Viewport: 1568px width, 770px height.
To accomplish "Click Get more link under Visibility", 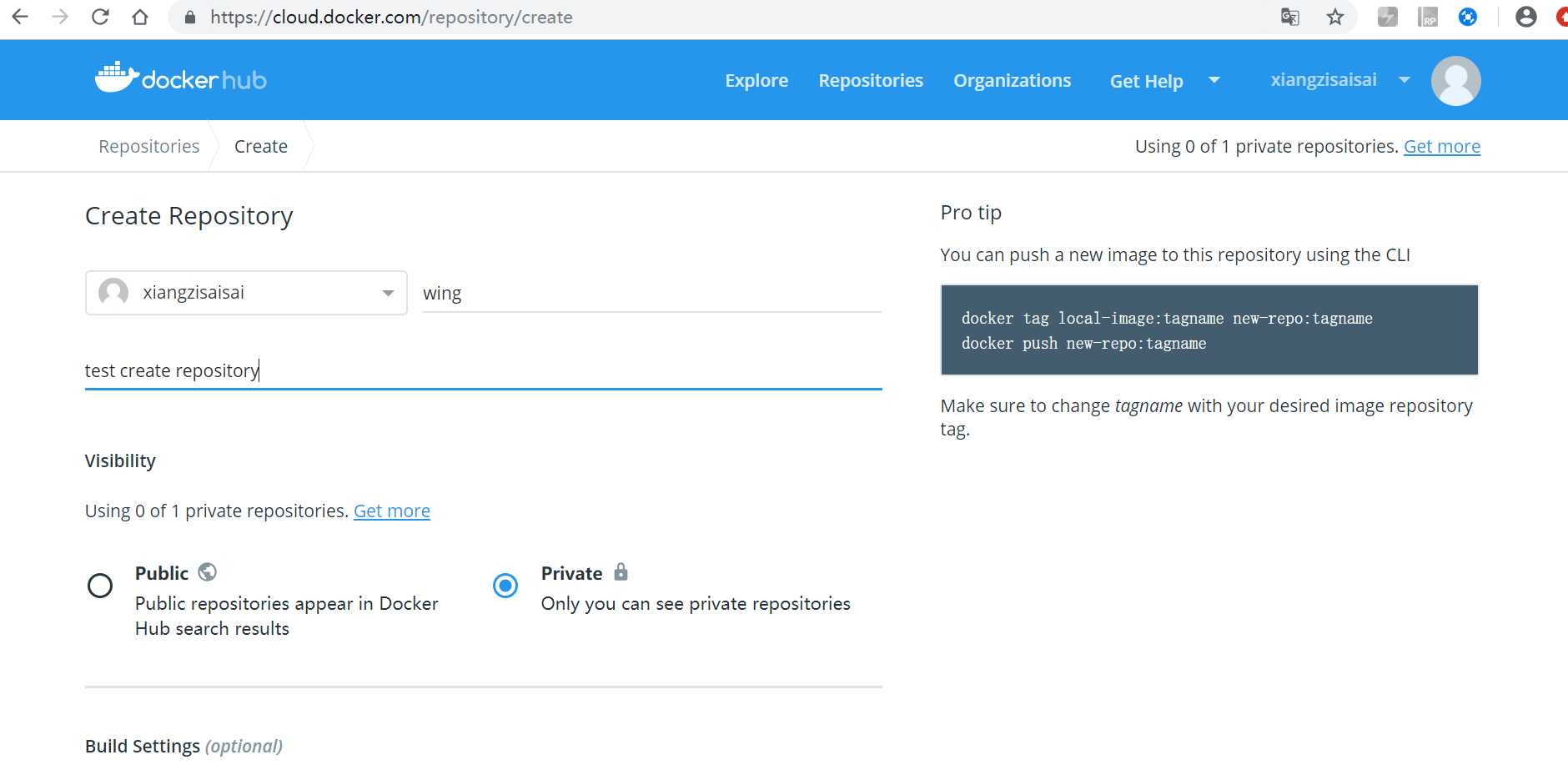I will (x=392, y=511).
